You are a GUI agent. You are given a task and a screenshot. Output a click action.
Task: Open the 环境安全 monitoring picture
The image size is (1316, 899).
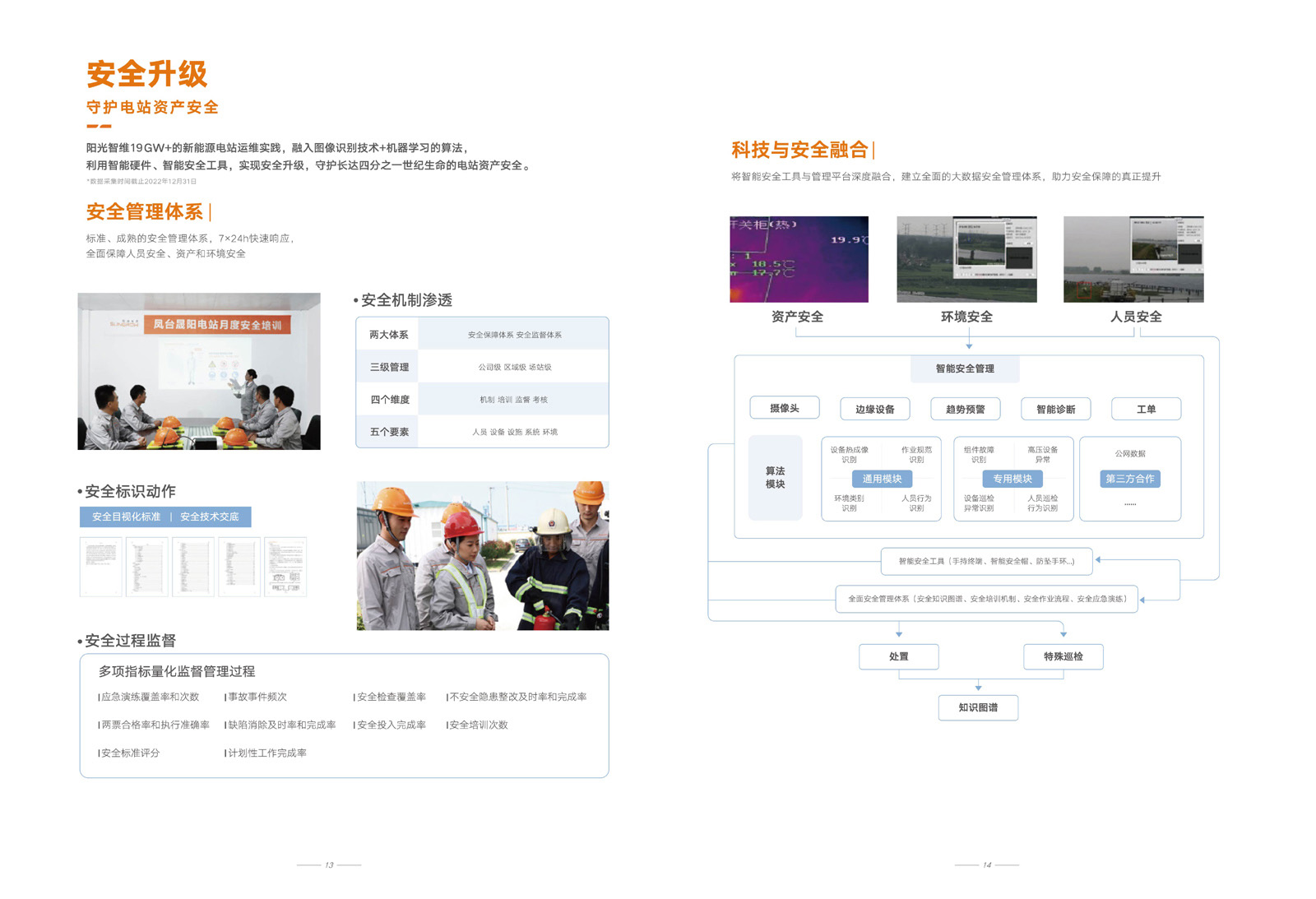966,259
